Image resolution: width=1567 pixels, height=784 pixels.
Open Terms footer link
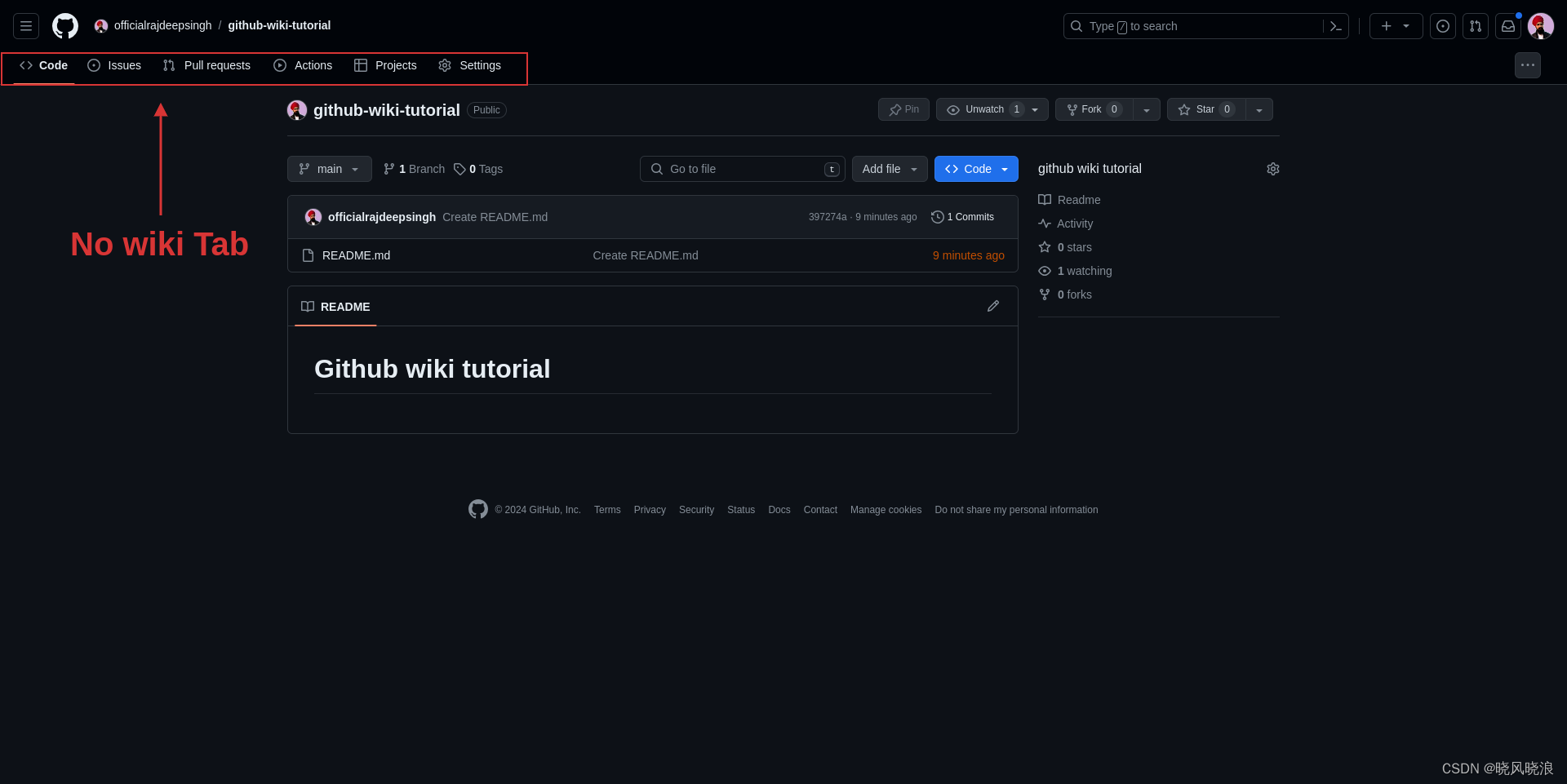click(607, 510)
